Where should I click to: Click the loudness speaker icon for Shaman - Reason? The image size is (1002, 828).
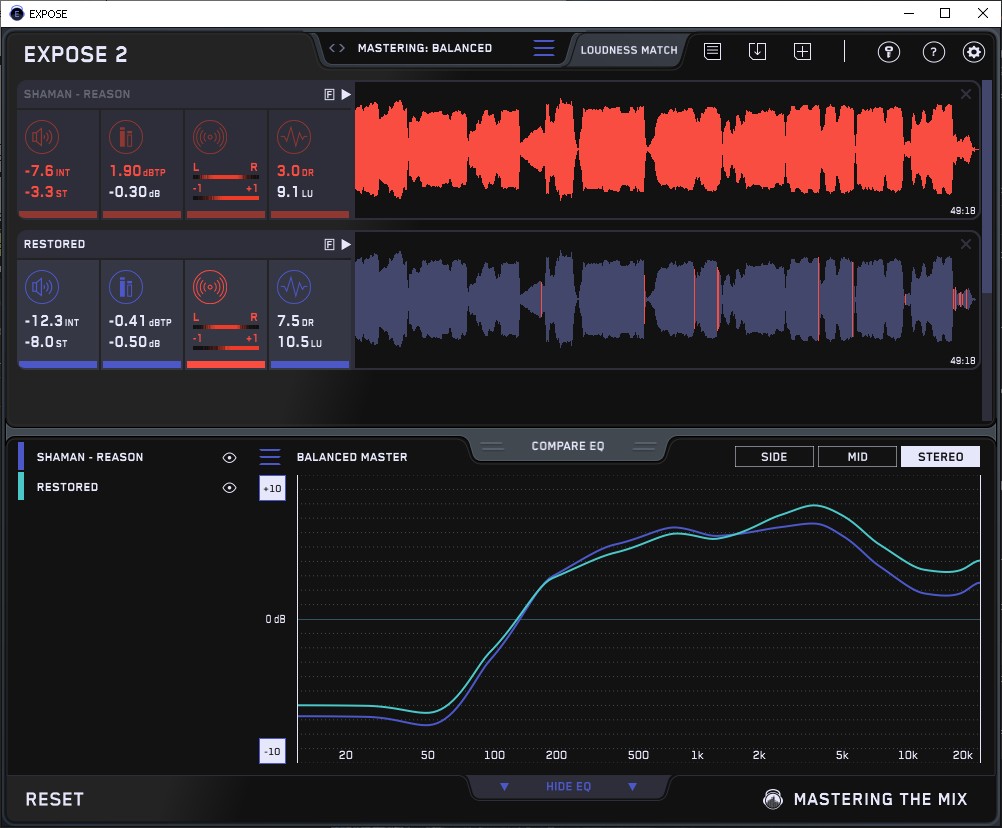[x=42, y=137]
